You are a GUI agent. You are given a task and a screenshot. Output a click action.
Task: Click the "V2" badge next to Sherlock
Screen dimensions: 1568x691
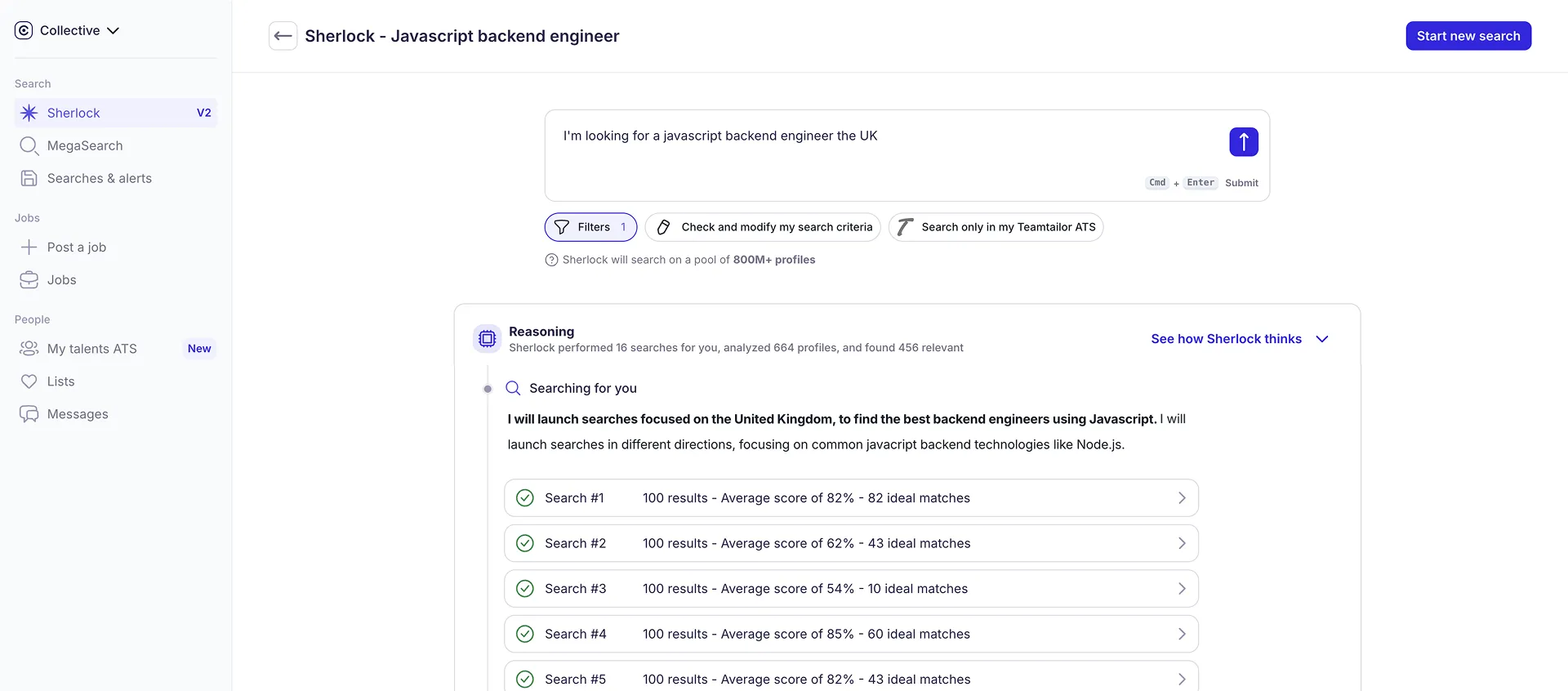tap(204, 113)
